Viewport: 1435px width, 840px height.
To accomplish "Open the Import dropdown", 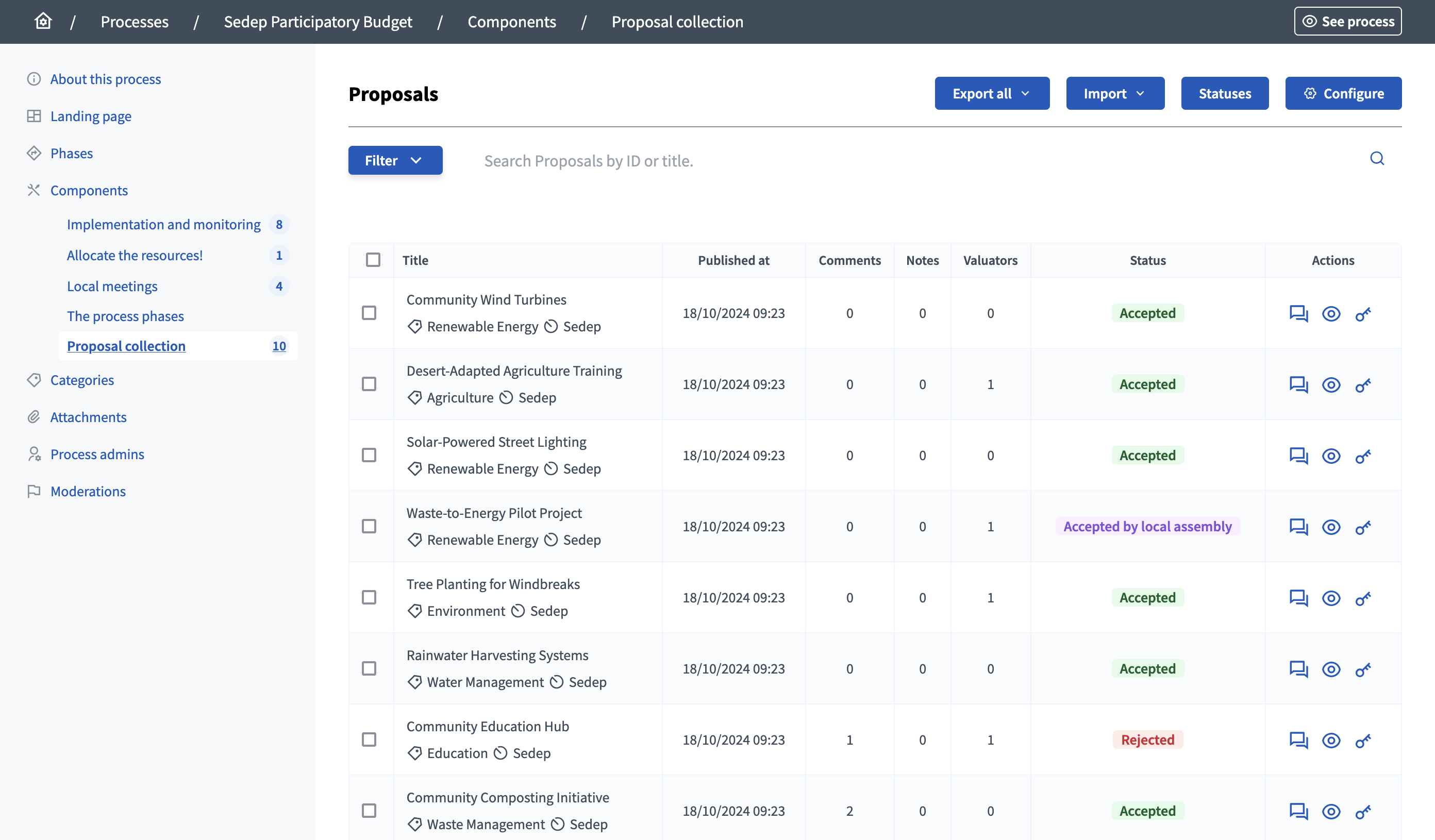I will pos(1114,93).
